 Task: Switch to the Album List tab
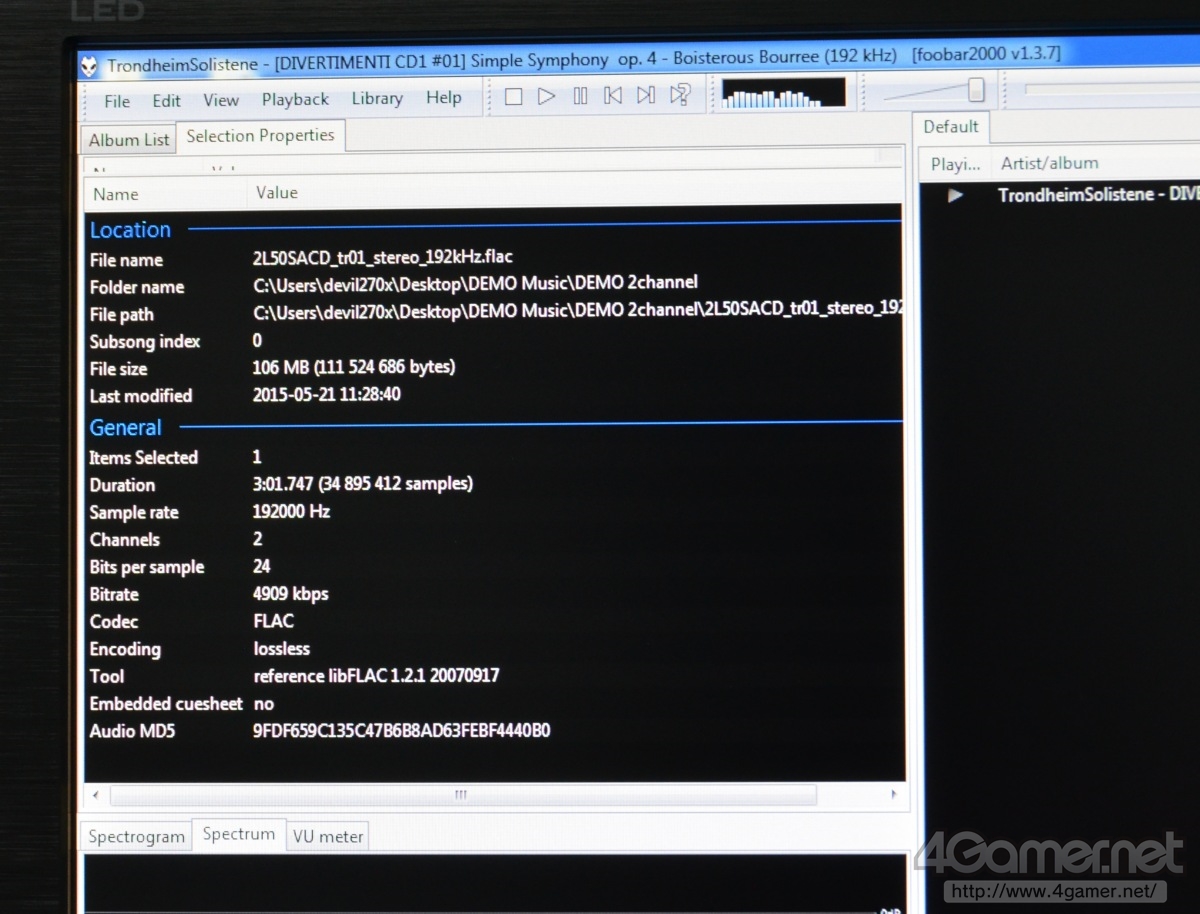click(x=129, y=140)
